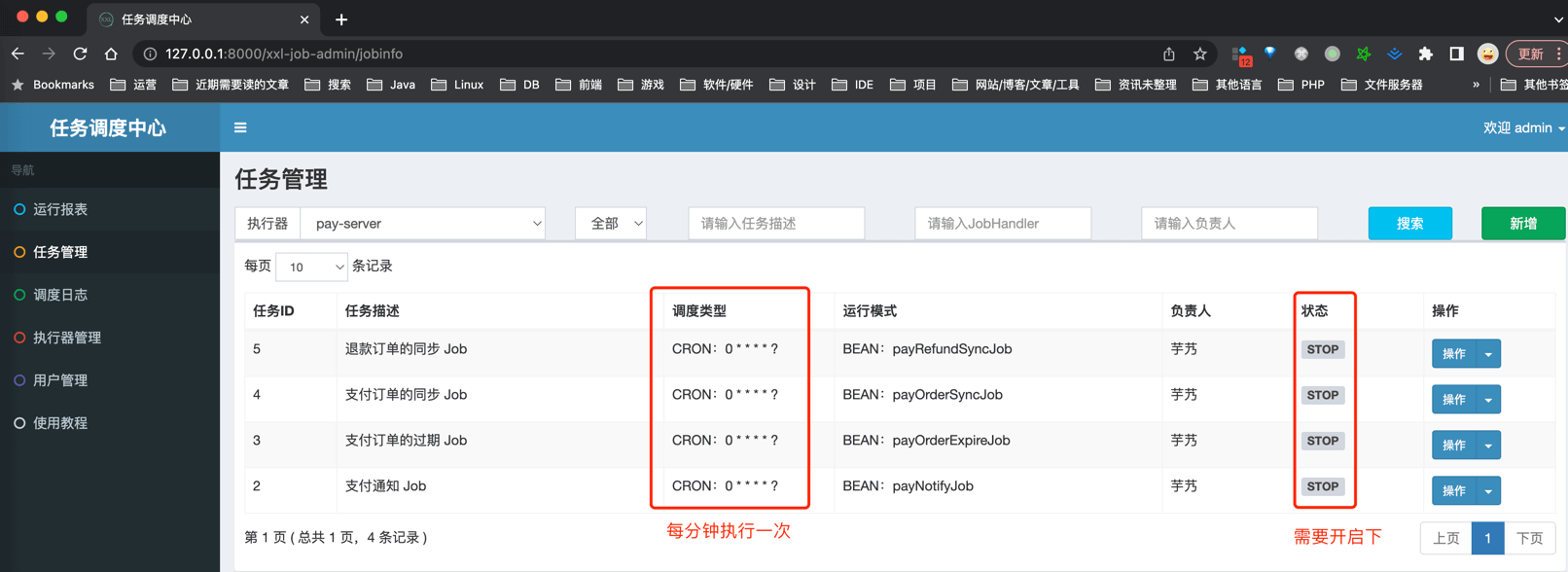
Task: Click the browser home icon
Action: pyautogui.click(x=111, y=54)
